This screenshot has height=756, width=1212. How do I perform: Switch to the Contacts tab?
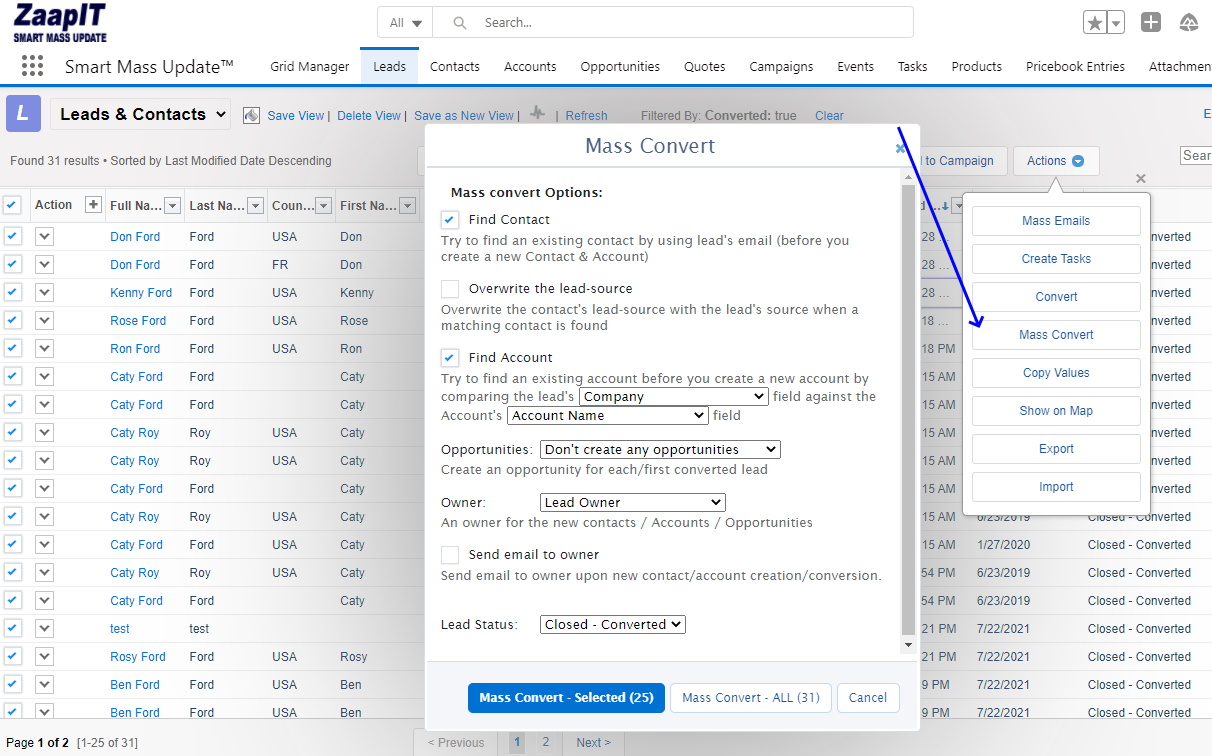(455, 67)
